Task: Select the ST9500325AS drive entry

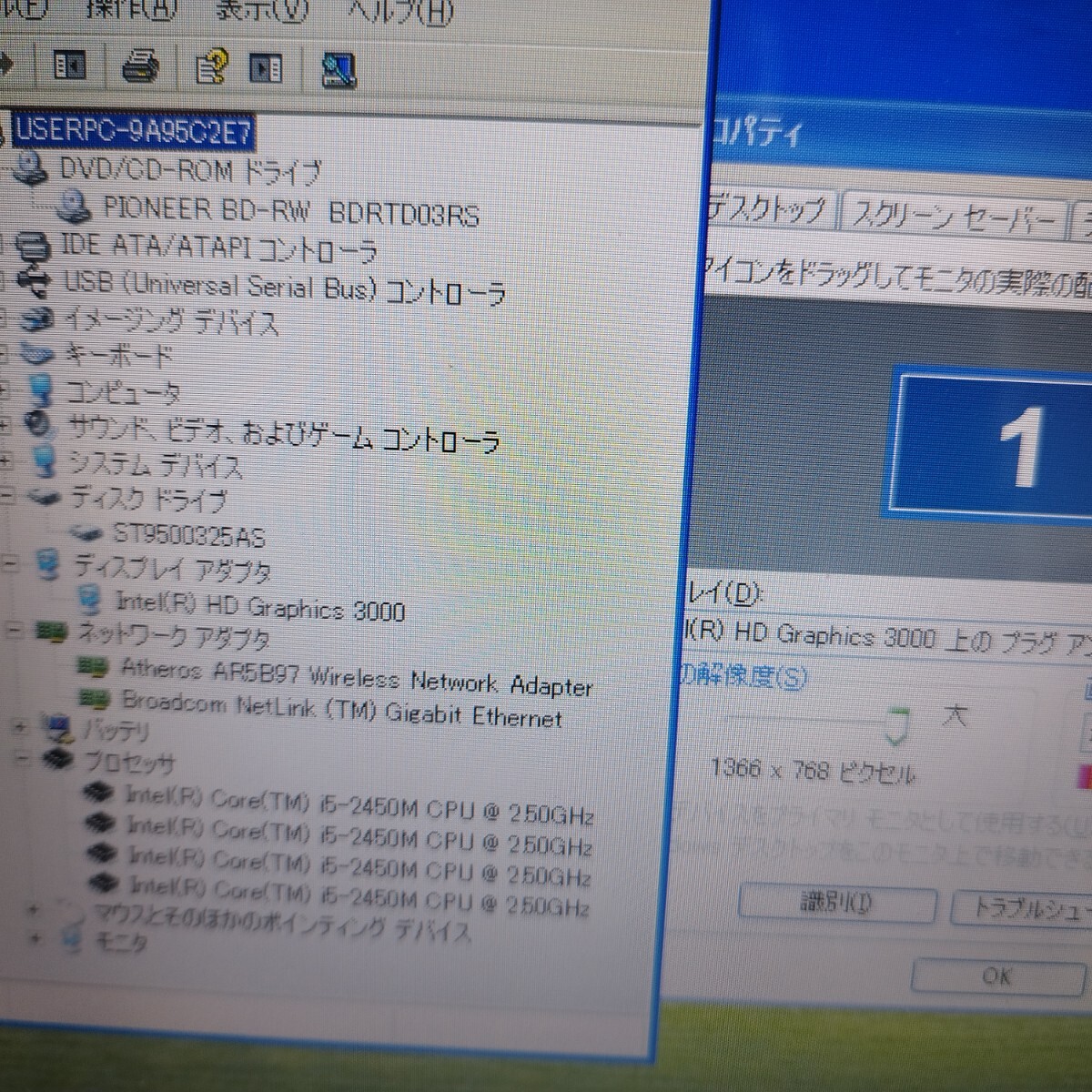Action: 189,534
